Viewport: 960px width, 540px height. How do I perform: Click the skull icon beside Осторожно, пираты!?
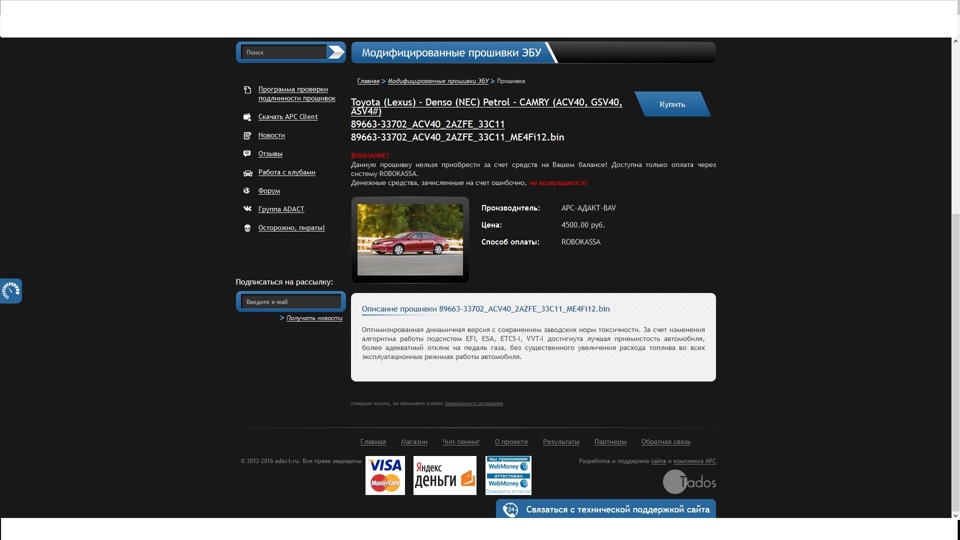247,228
